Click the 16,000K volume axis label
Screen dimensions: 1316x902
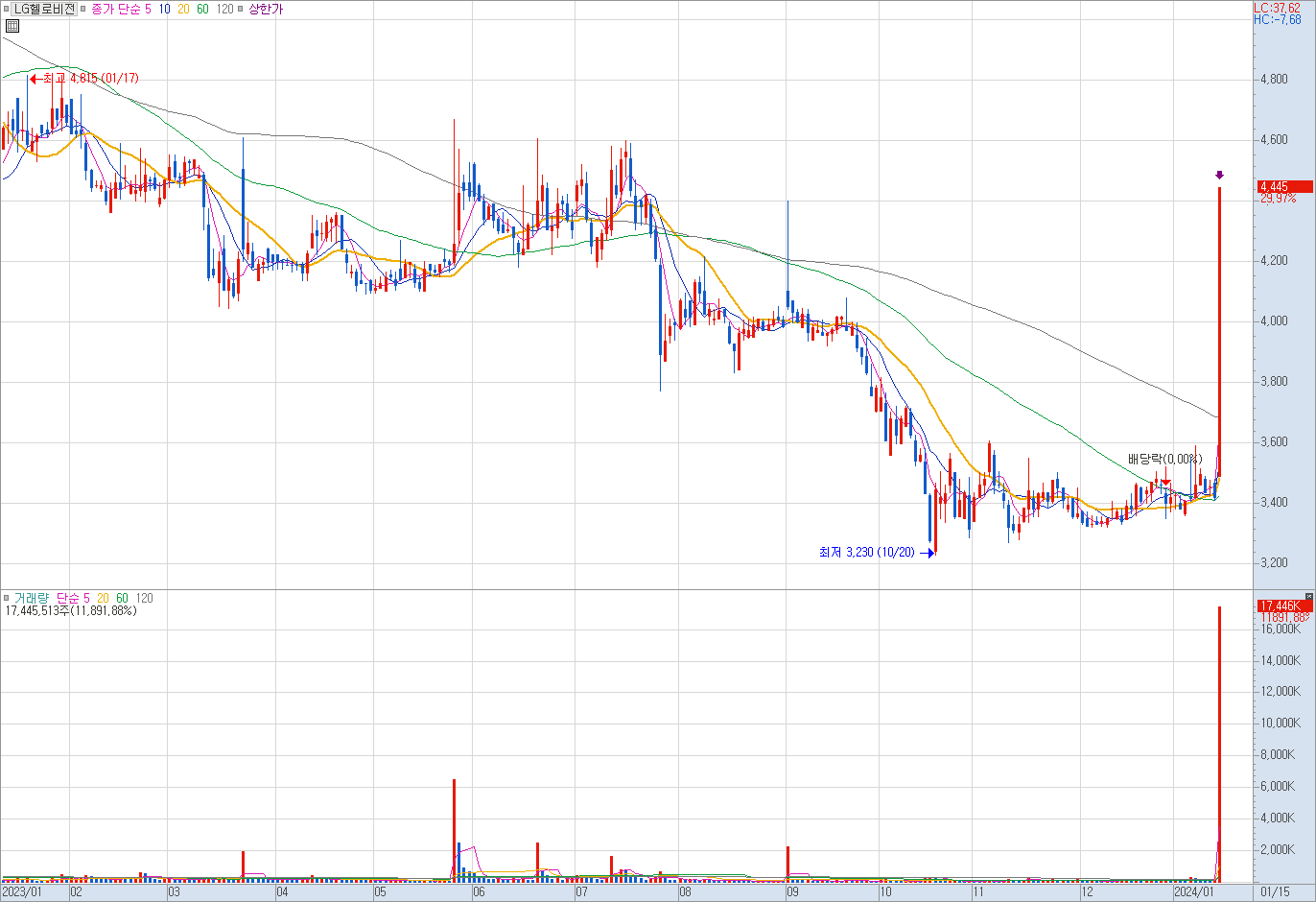tap(1281, 629)
